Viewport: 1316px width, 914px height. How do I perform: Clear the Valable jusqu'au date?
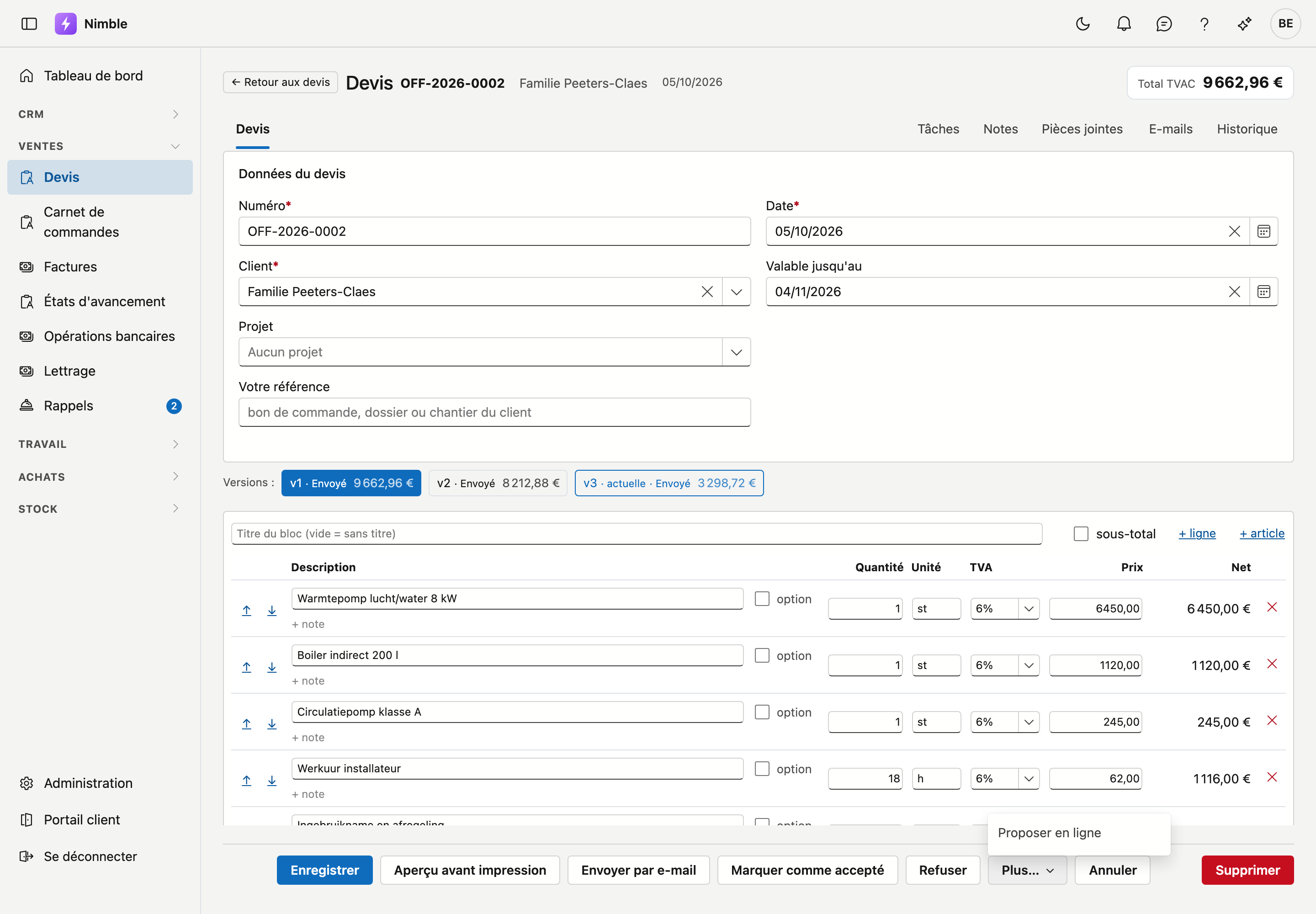[1234, 292]
